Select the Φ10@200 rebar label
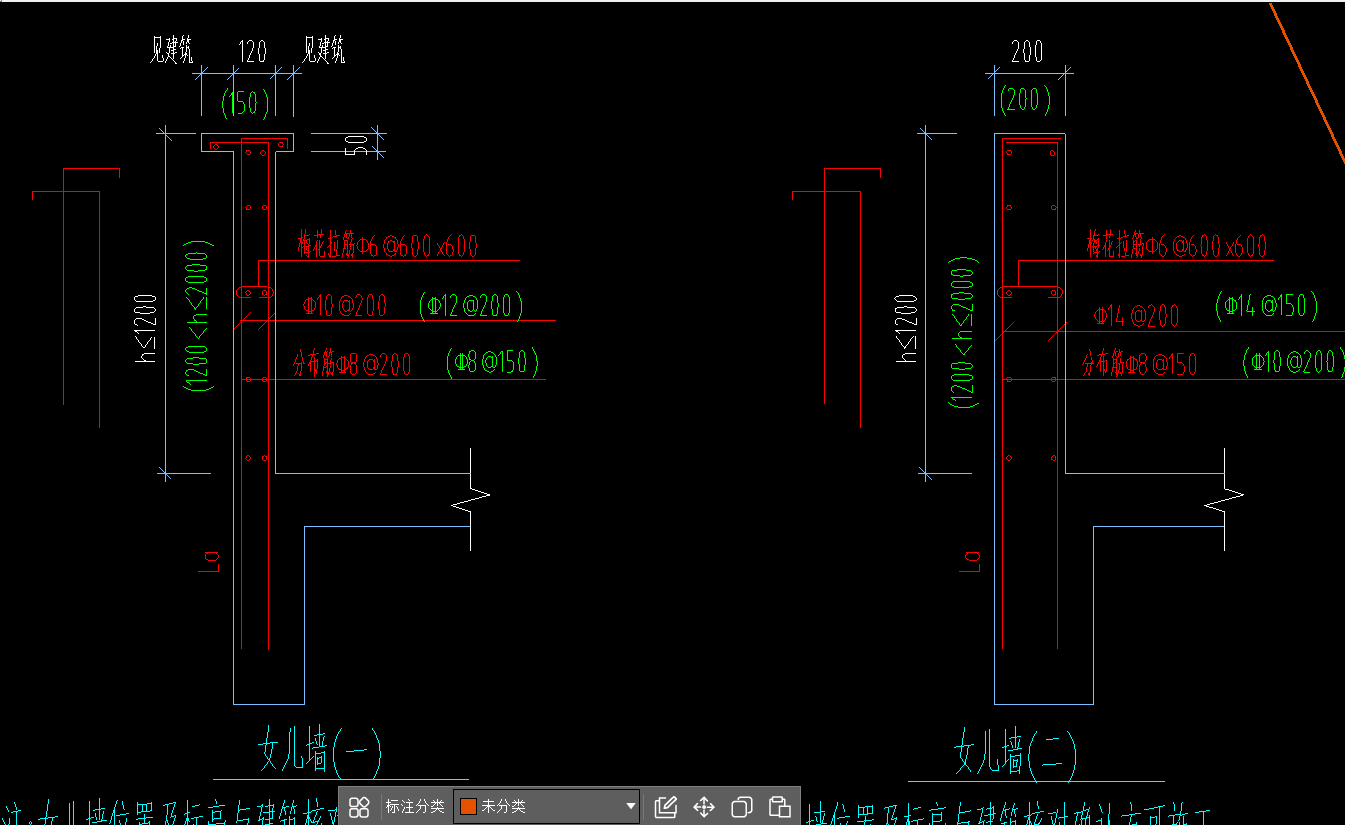Image resolution: width=1345 pixels, height=825 pixels. coord(344,307)
